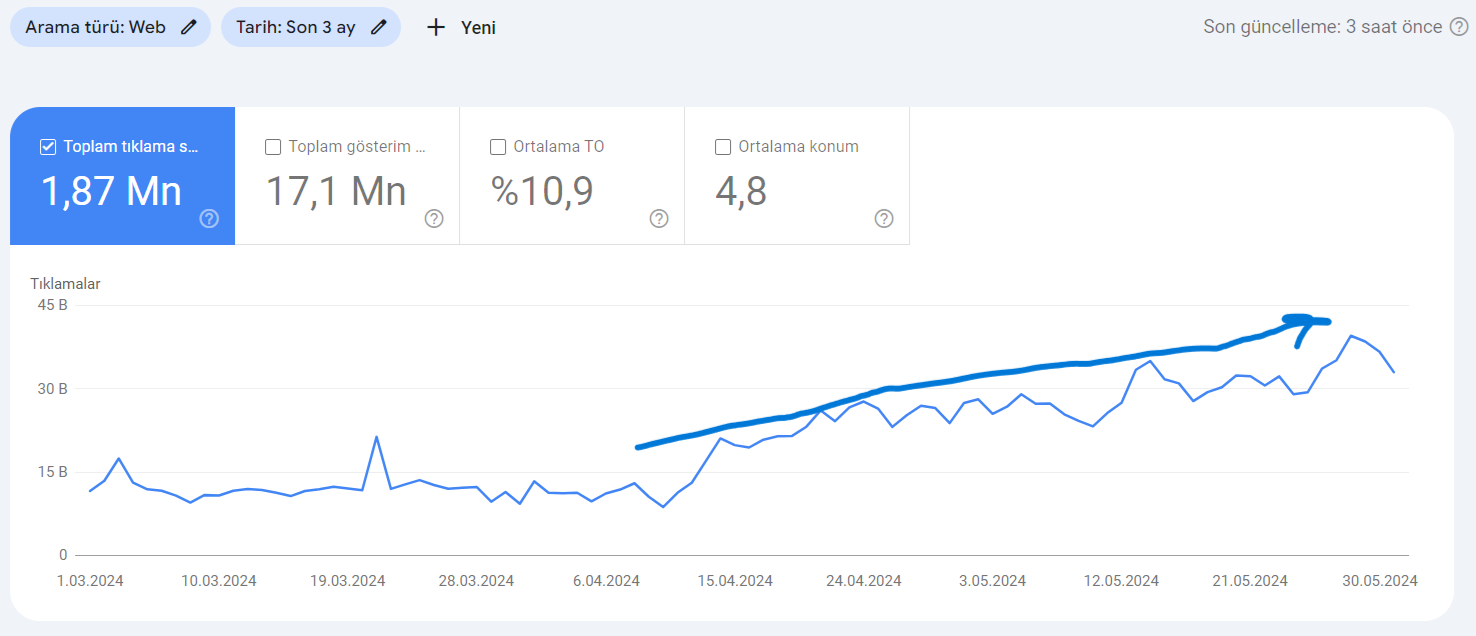Enable the Ortalama TO checkbox
The height and width of the screenshot is (636, 1476).
click(x=497, y=147)
